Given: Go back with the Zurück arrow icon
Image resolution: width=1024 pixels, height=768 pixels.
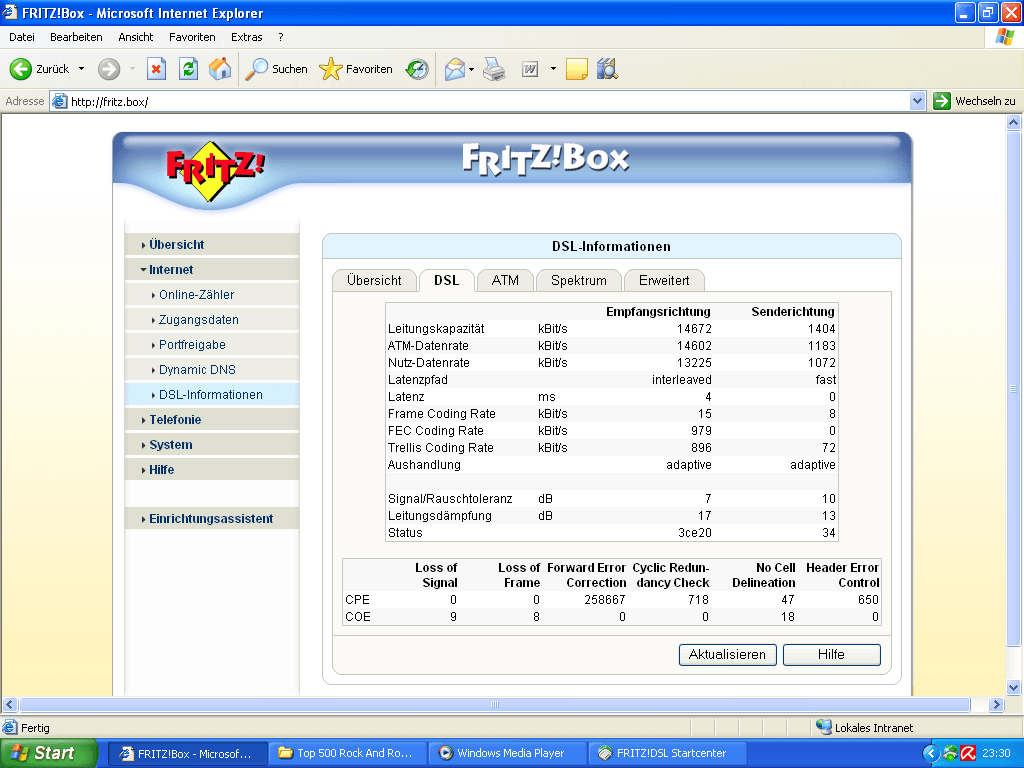Looking at the screenshot, I should coord(20,69).
